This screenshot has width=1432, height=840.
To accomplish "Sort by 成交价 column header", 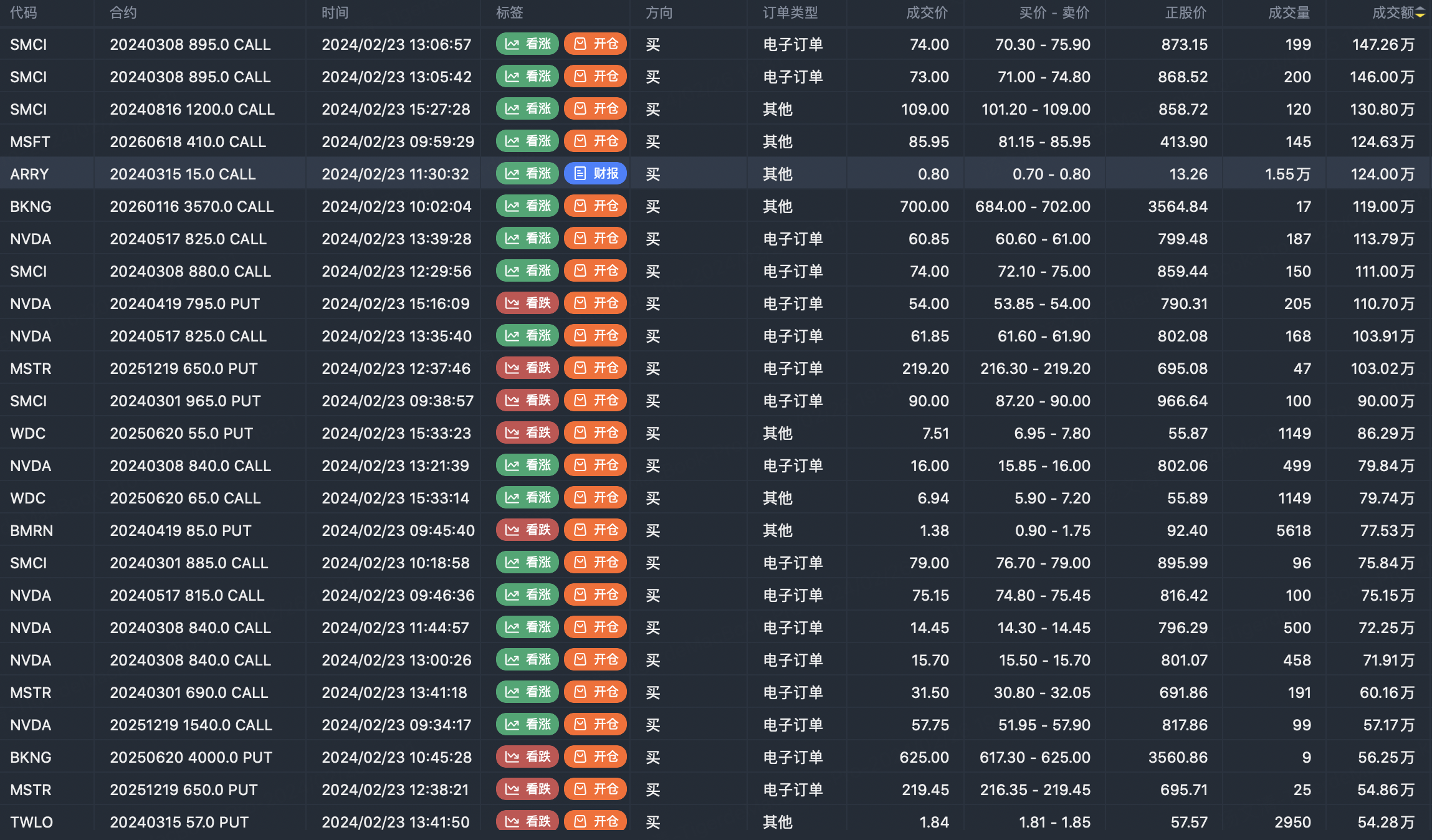I will pos(927,13).
